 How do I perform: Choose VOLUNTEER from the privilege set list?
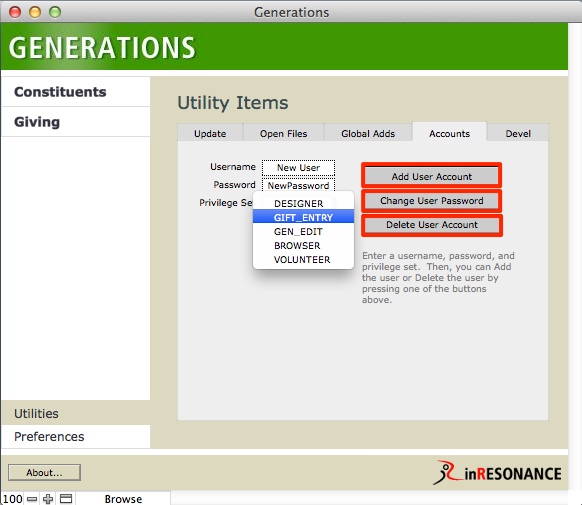click(x=303, y=259)
